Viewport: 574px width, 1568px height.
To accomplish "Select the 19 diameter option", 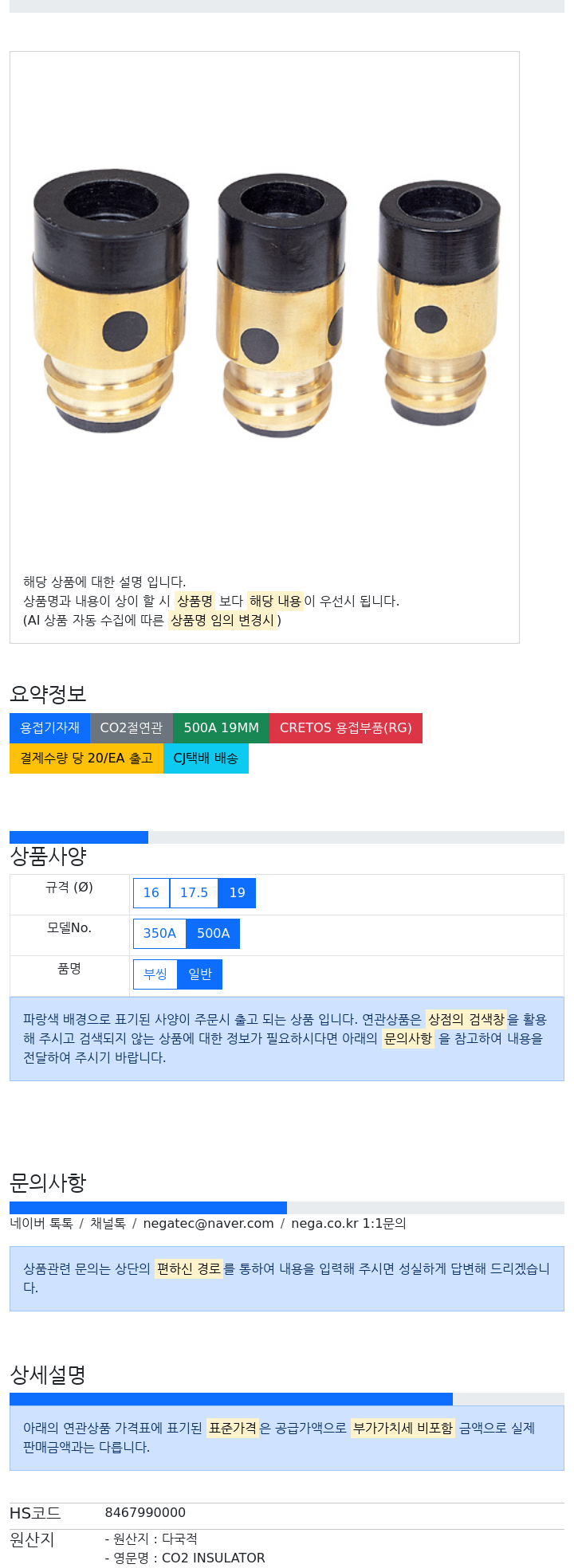I will tap(237, 892).
